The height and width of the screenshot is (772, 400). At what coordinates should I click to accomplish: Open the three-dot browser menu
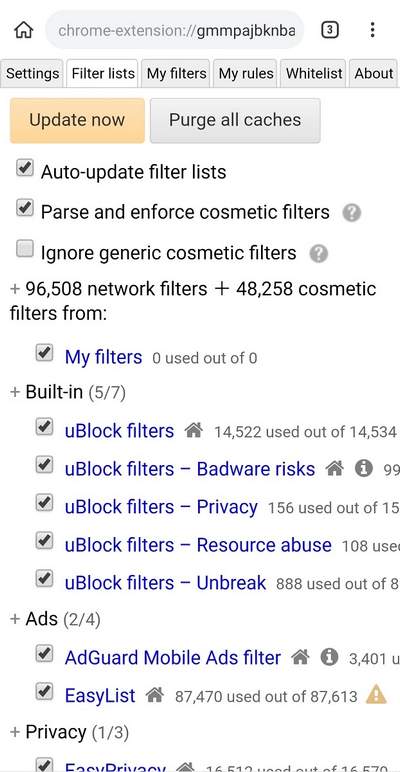click(372, 31)
